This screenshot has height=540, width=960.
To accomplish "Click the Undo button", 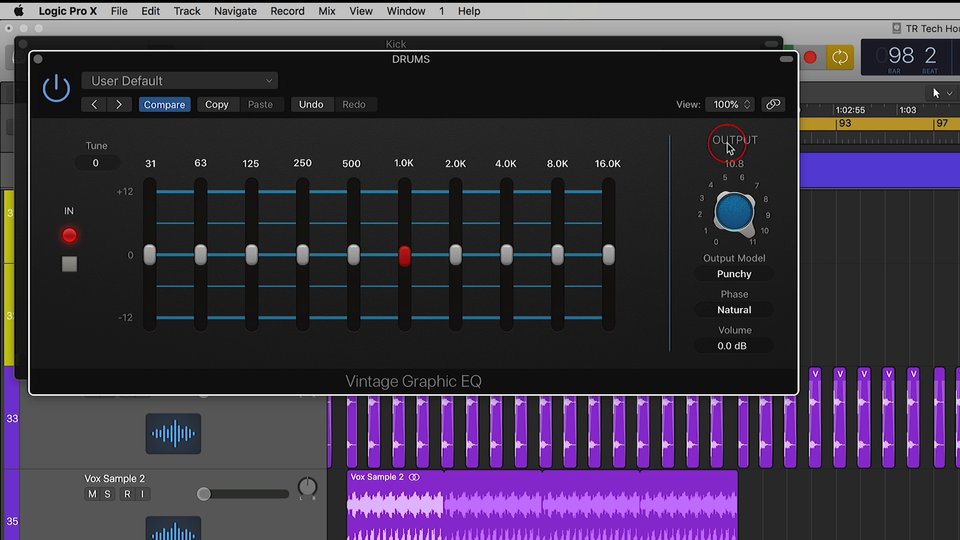I will tap(311, 105).
